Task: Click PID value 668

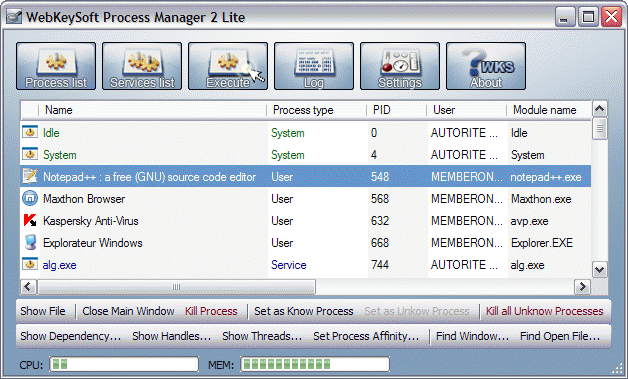Action: 380,243
